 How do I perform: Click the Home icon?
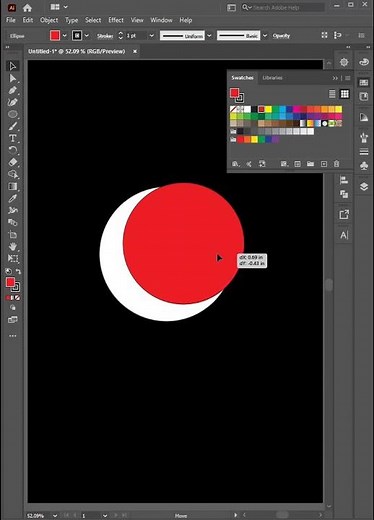pos(27,8)
